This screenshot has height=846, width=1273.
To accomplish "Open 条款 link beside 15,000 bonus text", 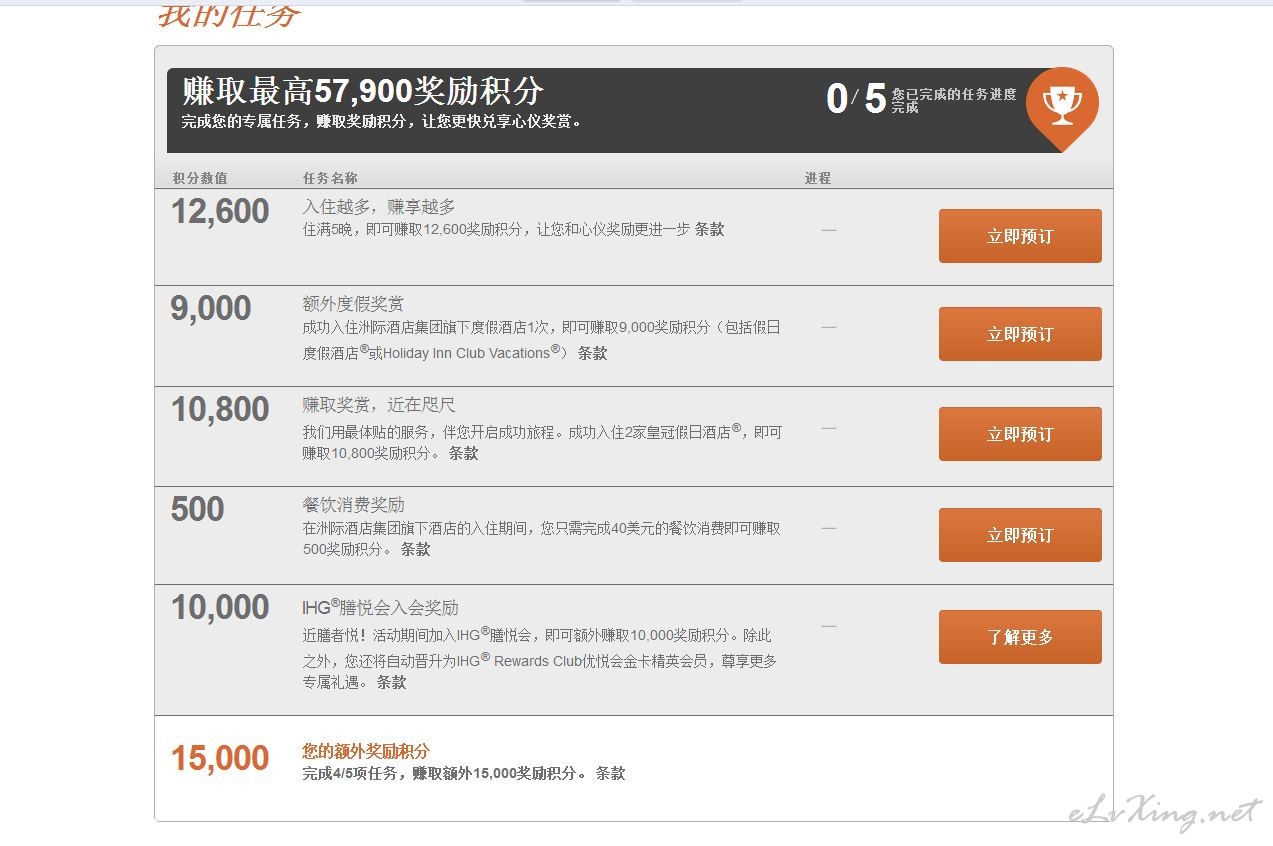I will pyautogui.click(x=610, y=773).
